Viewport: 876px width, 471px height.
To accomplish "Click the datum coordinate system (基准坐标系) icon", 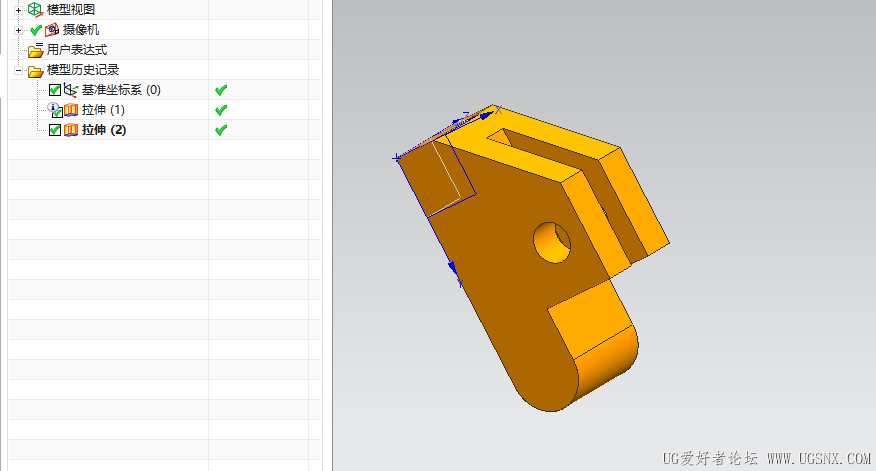I will [70, 90].
